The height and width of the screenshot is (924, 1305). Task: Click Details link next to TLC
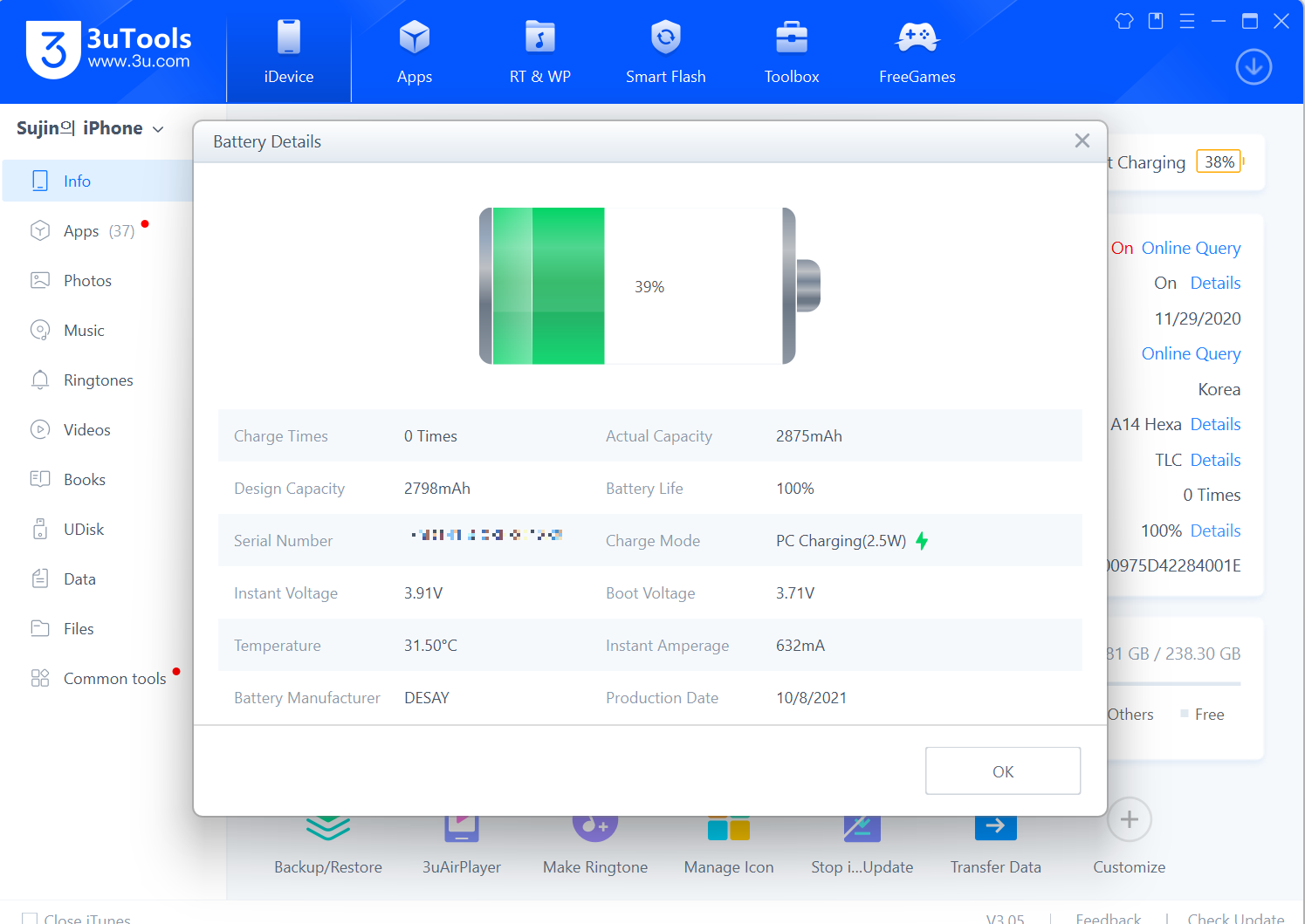[x=1215, y=460]
